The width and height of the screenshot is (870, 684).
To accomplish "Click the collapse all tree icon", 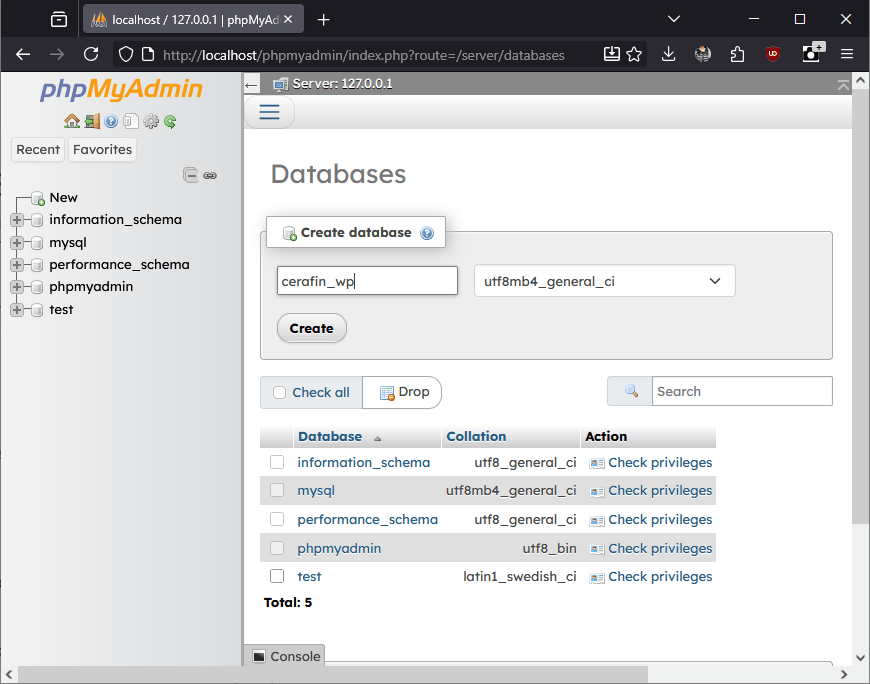I will 190,175.
